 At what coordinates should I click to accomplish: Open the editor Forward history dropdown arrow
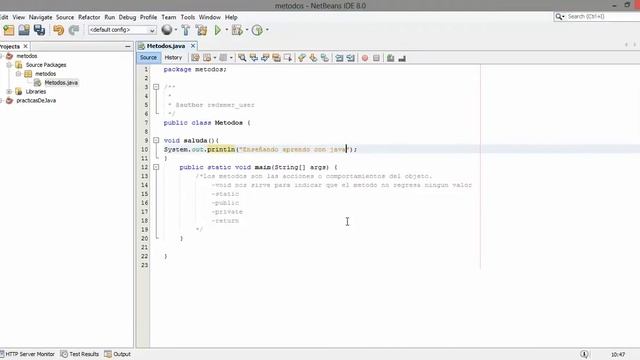click(x=231, y=58)
